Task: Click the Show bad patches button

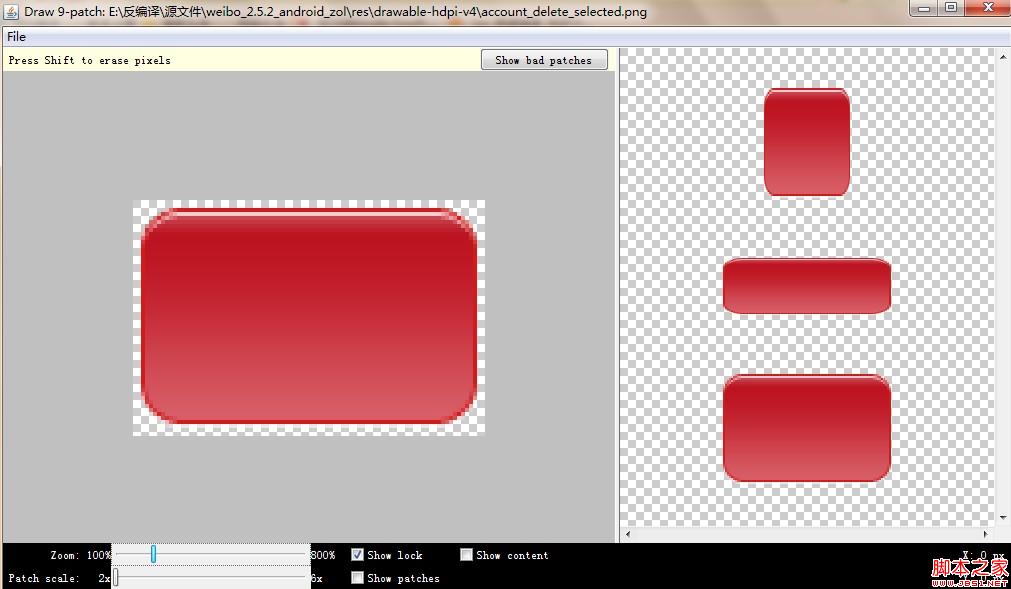Action: (x=543, y=60)
